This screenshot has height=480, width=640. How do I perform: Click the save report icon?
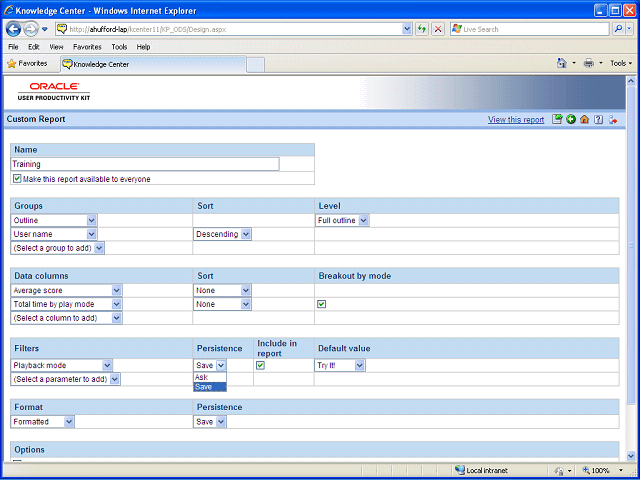pos(557,119)
